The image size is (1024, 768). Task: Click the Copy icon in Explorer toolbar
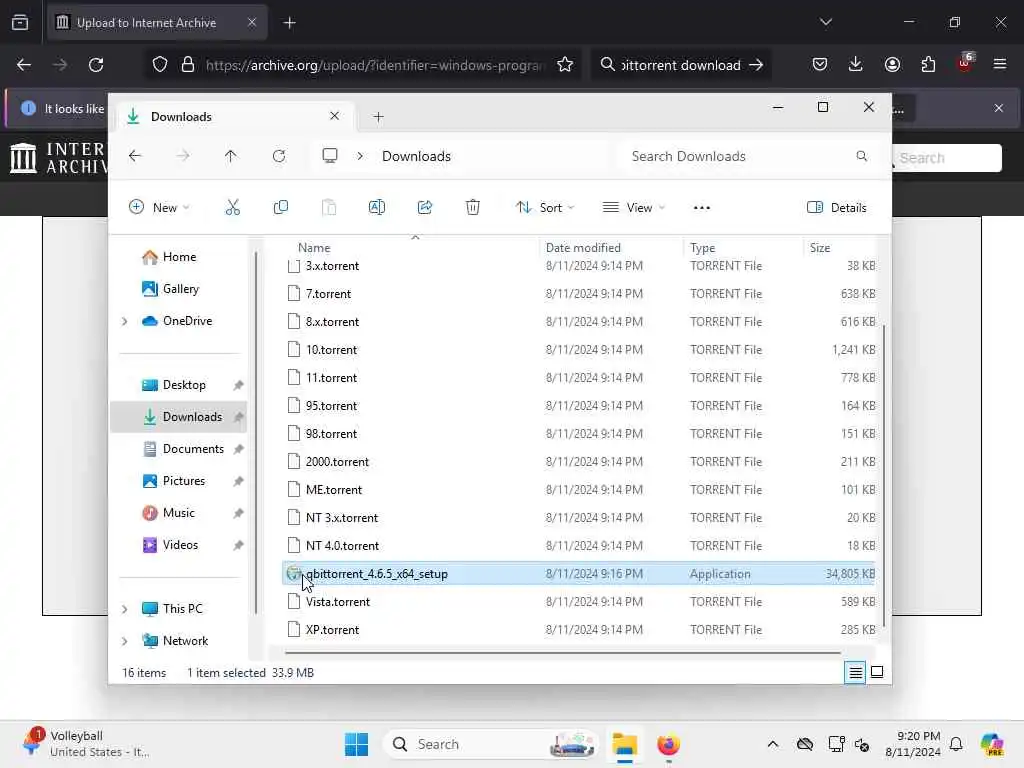281,208
